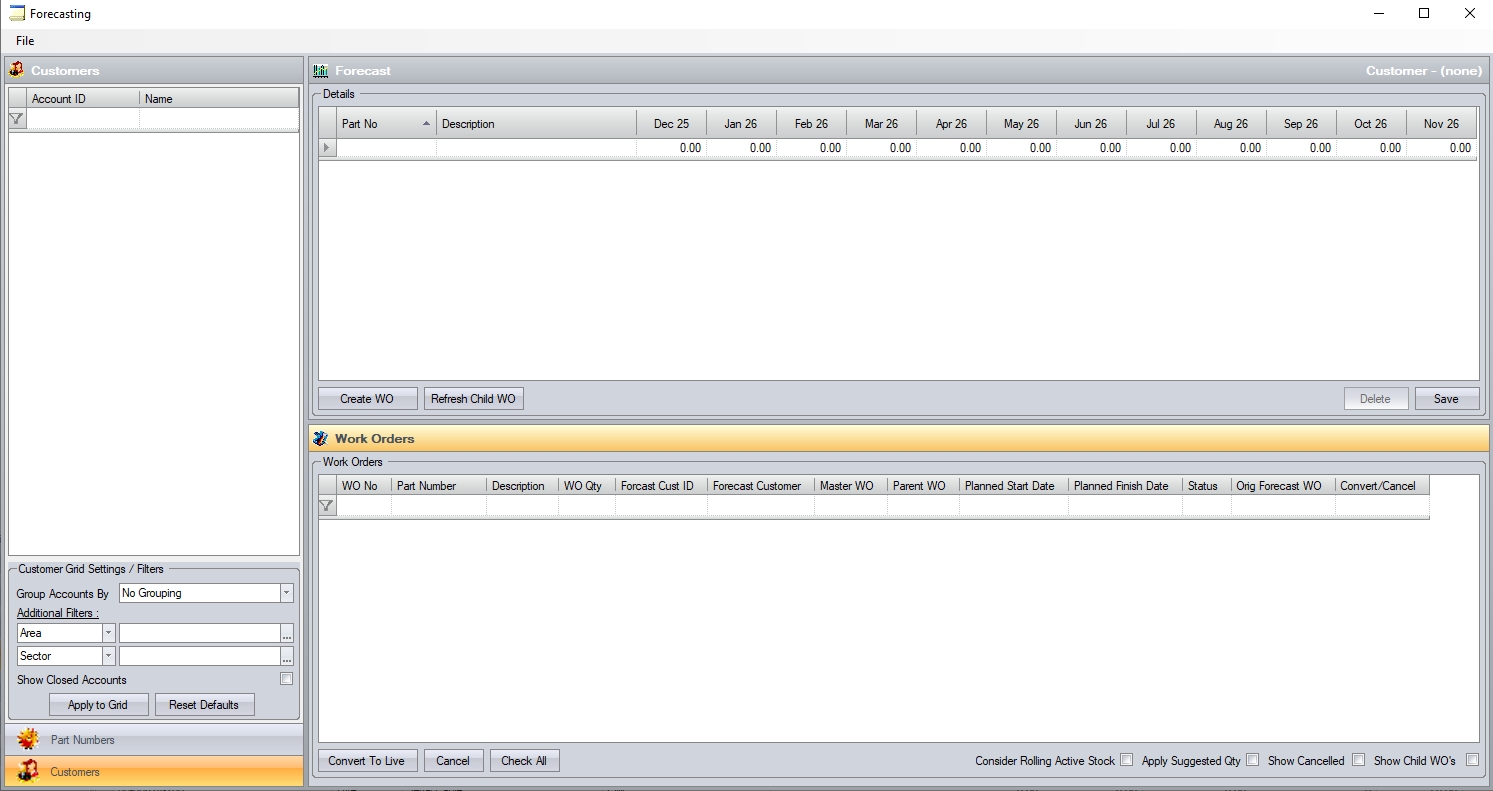Open the browse ellipsis button beside the Sector filter
Screen dimensions: 1493x791
pos(287,656)
